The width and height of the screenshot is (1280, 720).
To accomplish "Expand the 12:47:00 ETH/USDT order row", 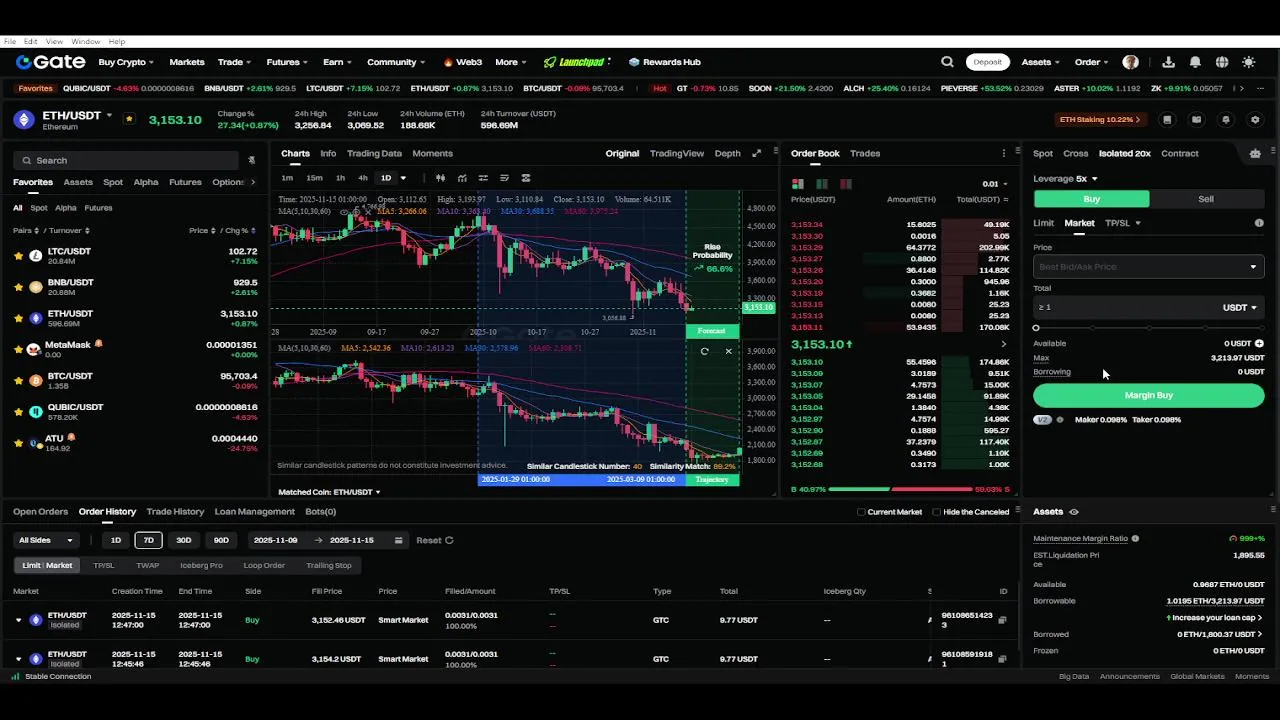I will click(x=18, y=620).
